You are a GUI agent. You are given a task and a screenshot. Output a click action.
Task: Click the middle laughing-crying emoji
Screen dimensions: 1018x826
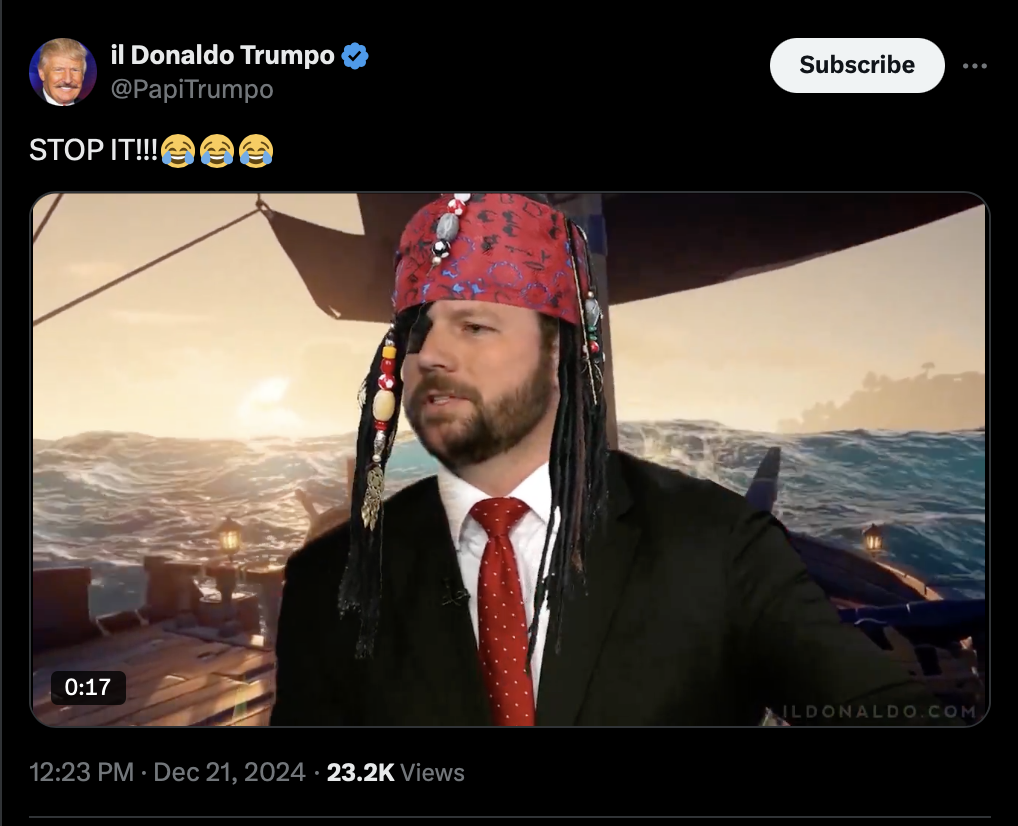pyautogui.click(x=217, y=151)
